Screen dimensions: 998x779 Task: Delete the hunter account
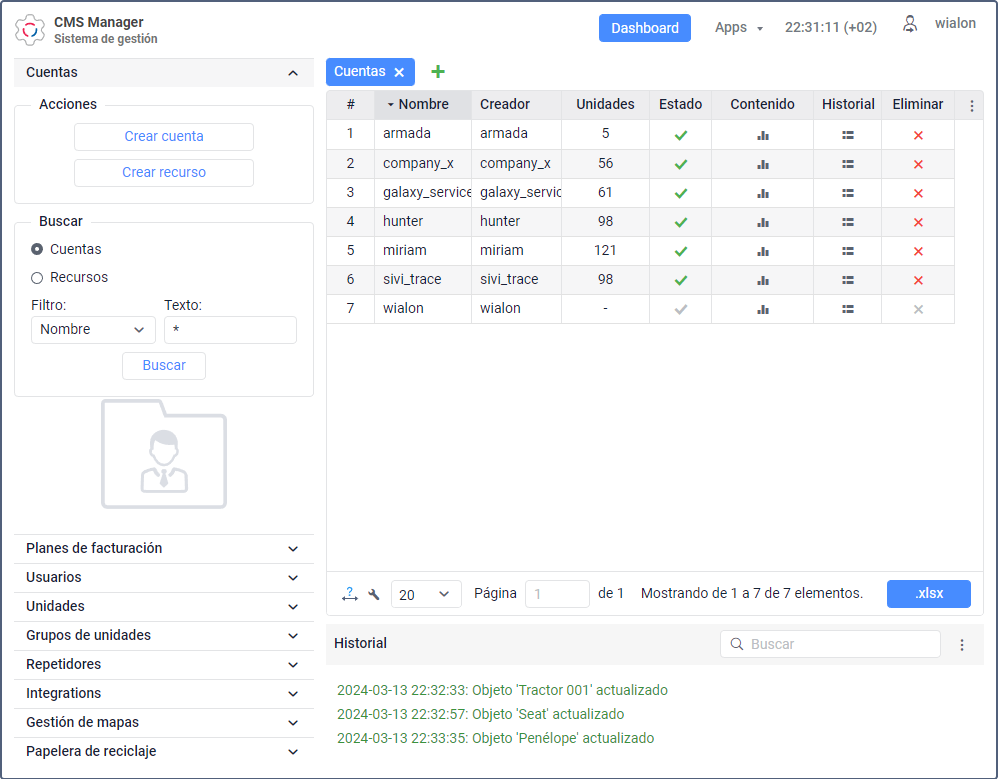(x=918, y=222)
